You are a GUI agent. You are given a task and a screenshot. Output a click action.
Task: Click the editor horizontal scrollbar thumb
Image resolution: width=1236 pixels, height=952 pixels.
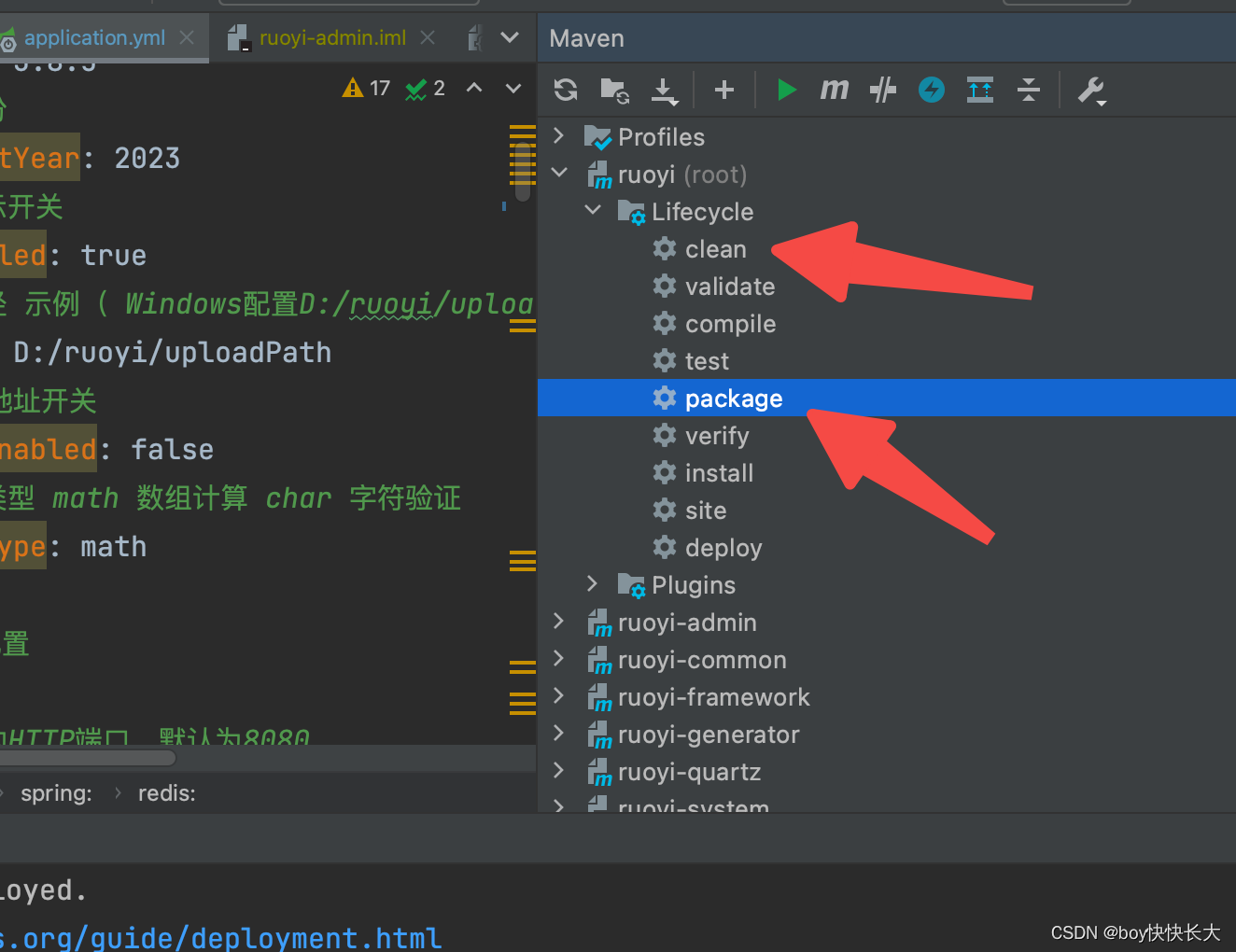click(89, 758)
